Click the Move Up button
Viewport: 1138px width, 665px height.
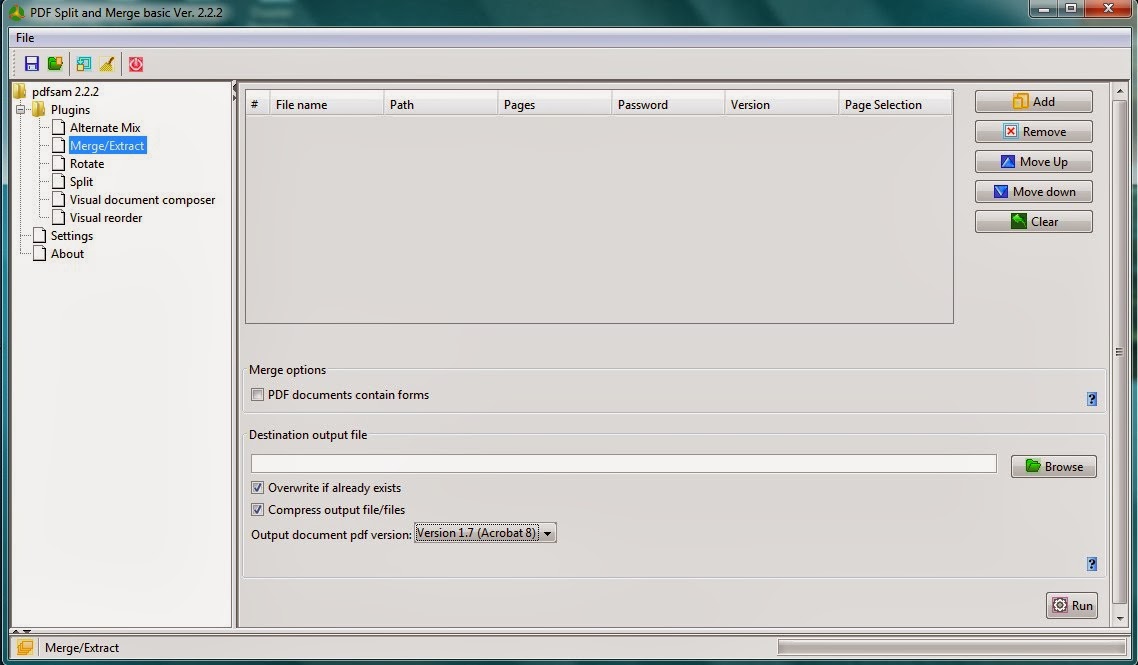pyautogui.click(x=1033, y=162)
